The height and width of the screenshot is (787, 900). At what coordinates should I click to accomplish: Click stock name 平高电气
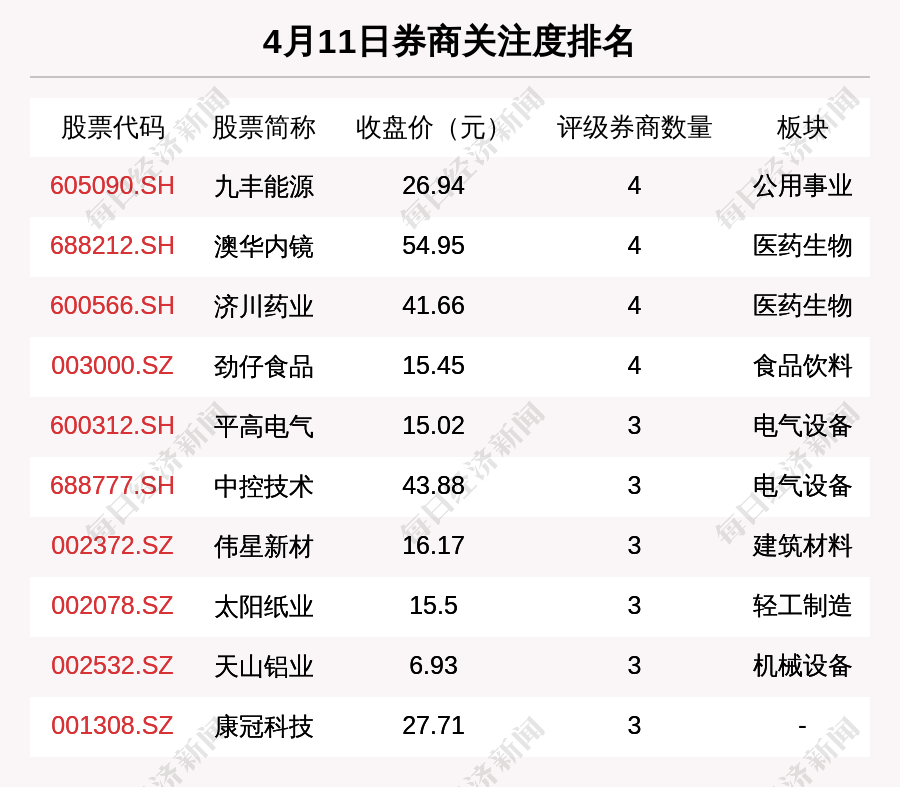tap(264, 426)
